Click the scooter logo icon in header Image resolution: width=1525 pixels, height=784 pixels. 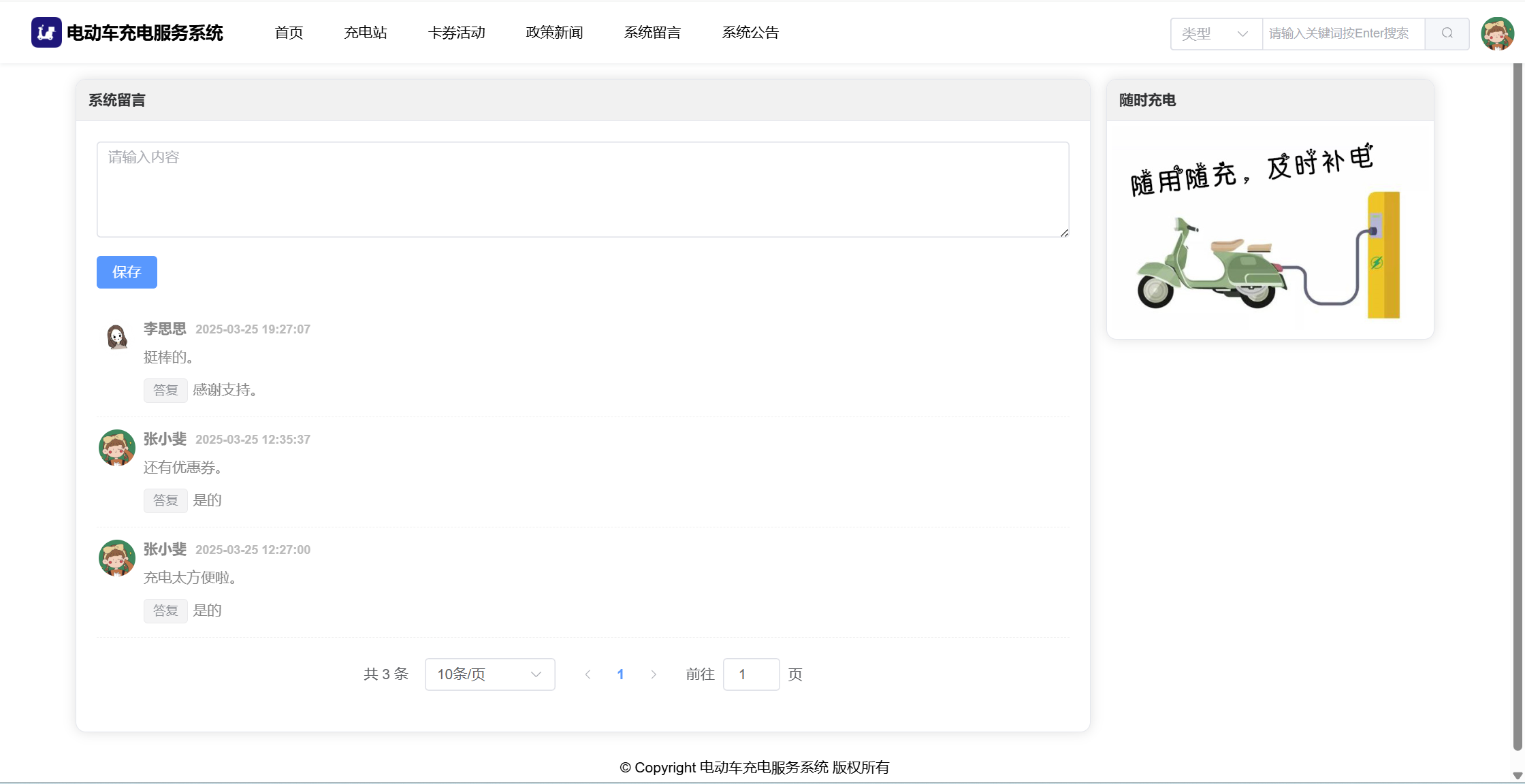click(46, 33)
